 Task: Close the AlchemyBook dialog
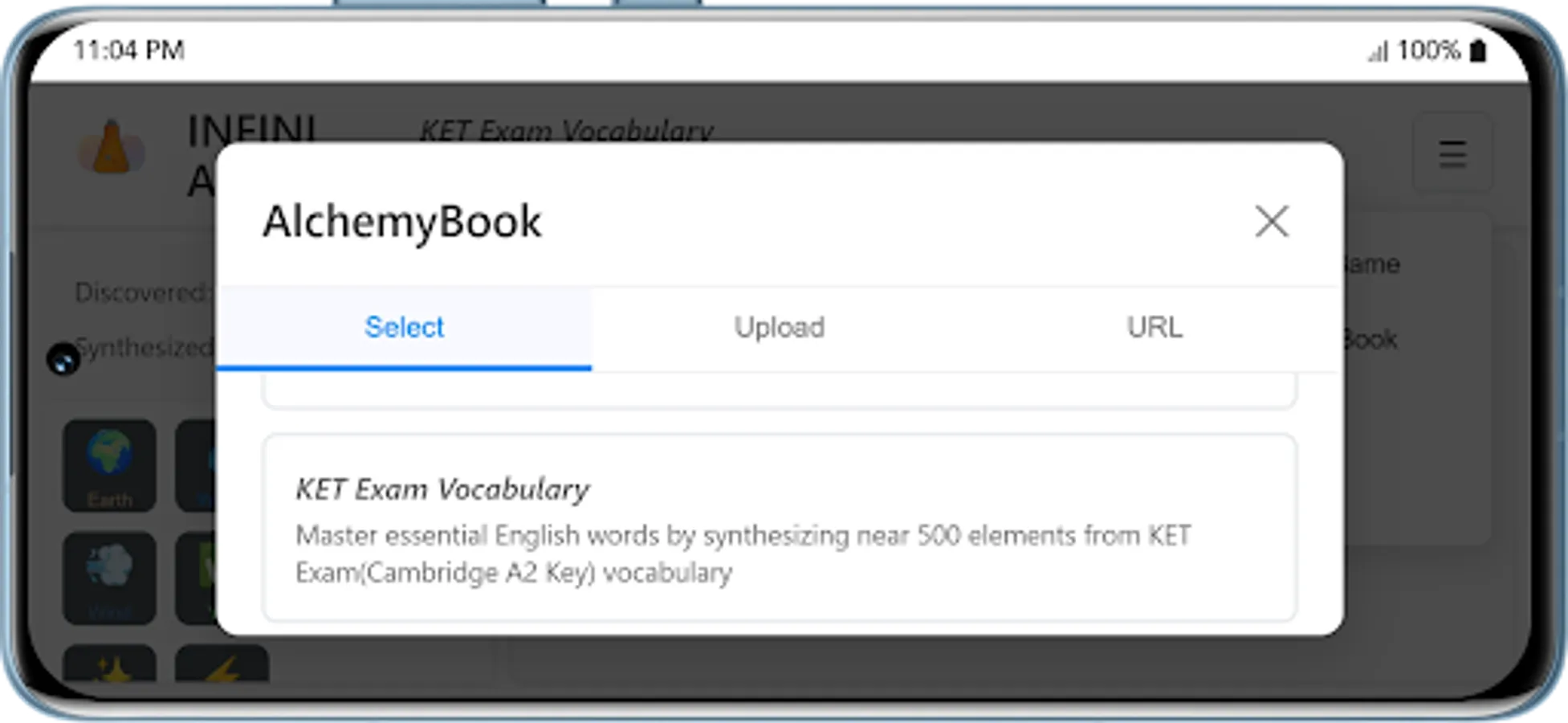[1271, 223]
